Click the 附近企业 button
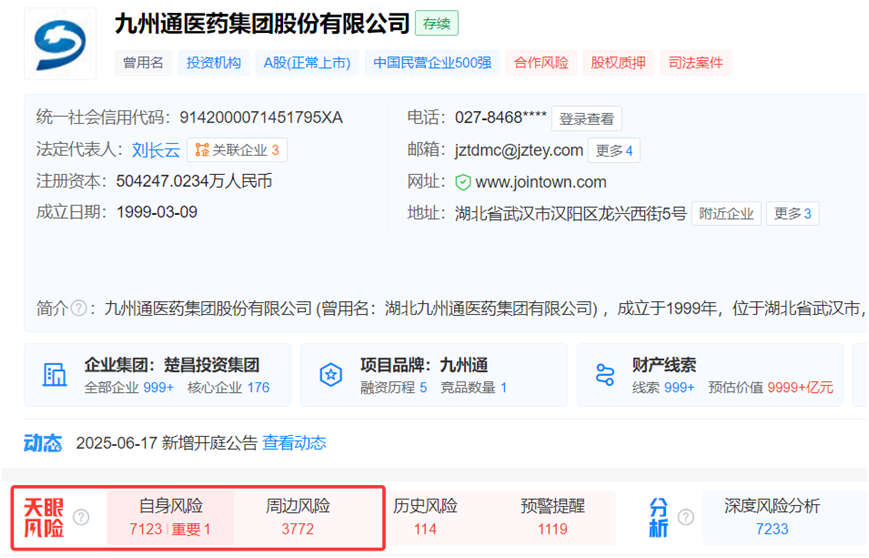Screen dimensions: 869x558 [726, 213]
